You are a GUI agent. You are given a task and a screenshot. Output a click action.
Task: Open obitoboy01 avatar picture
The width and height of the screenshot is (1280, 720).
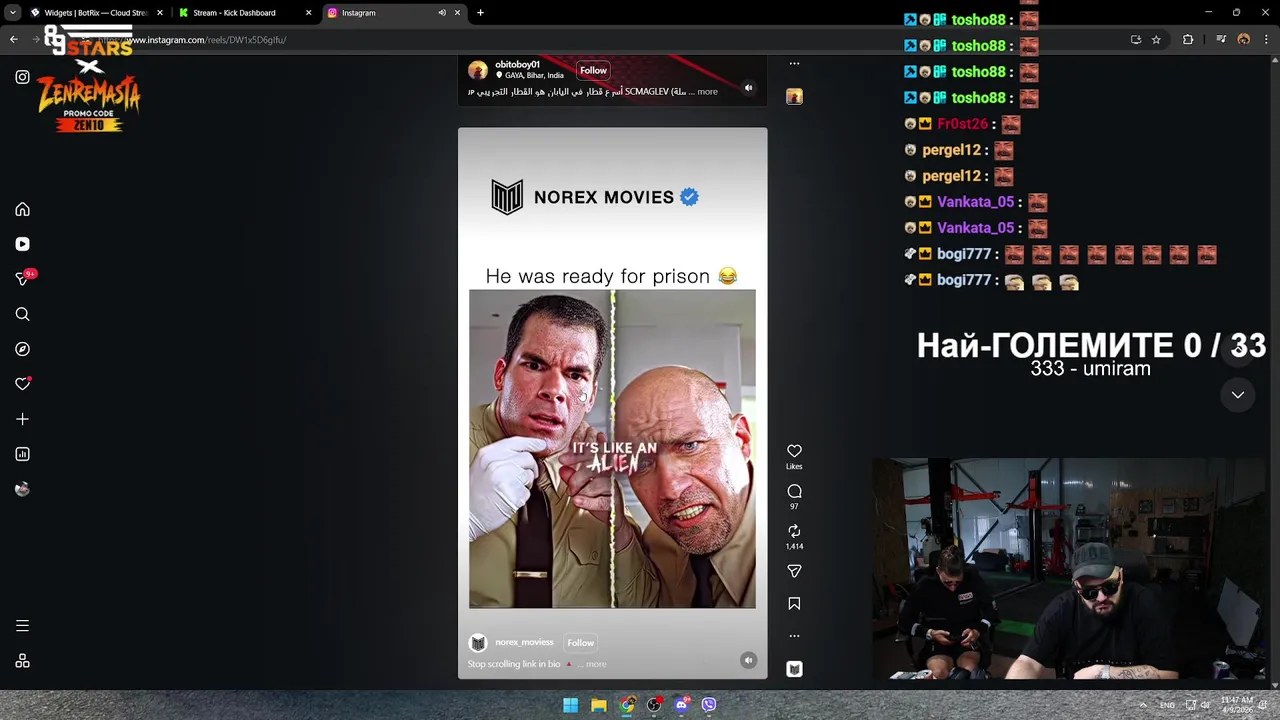coord(478,70)
